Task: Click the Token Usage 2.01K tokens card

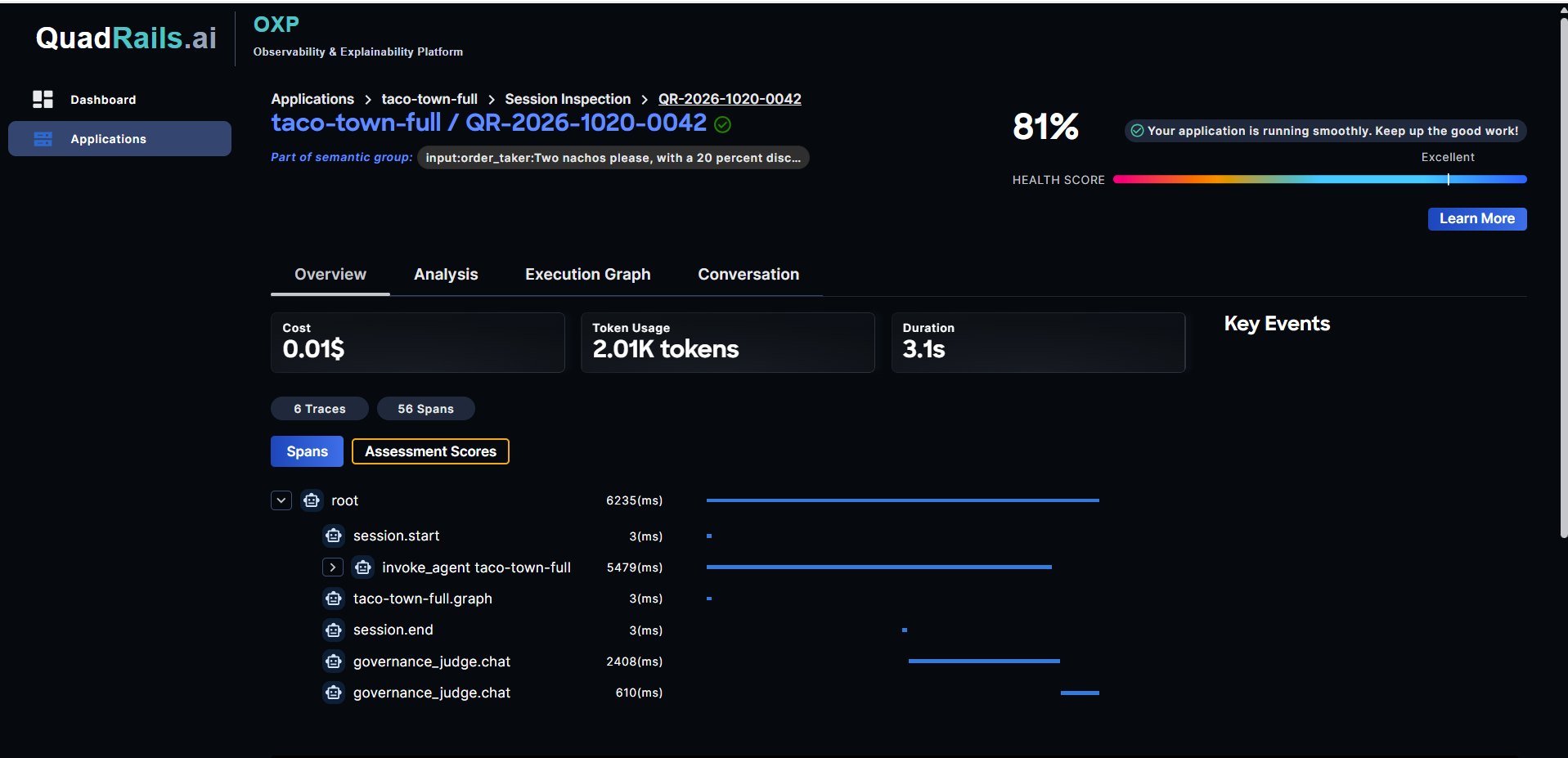Action: [727, 343]
